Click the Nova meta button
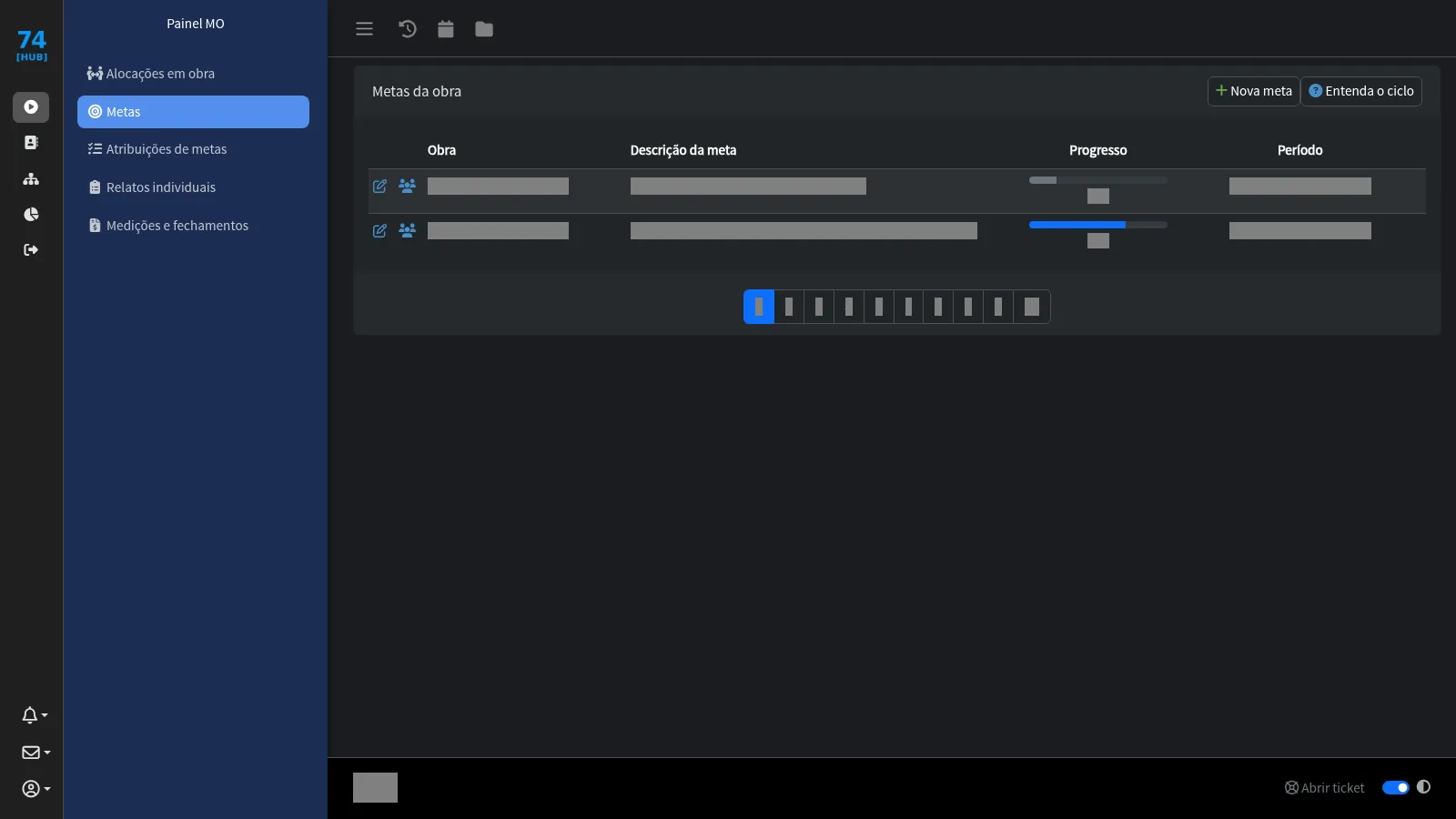 click(x=1253, y=91)
